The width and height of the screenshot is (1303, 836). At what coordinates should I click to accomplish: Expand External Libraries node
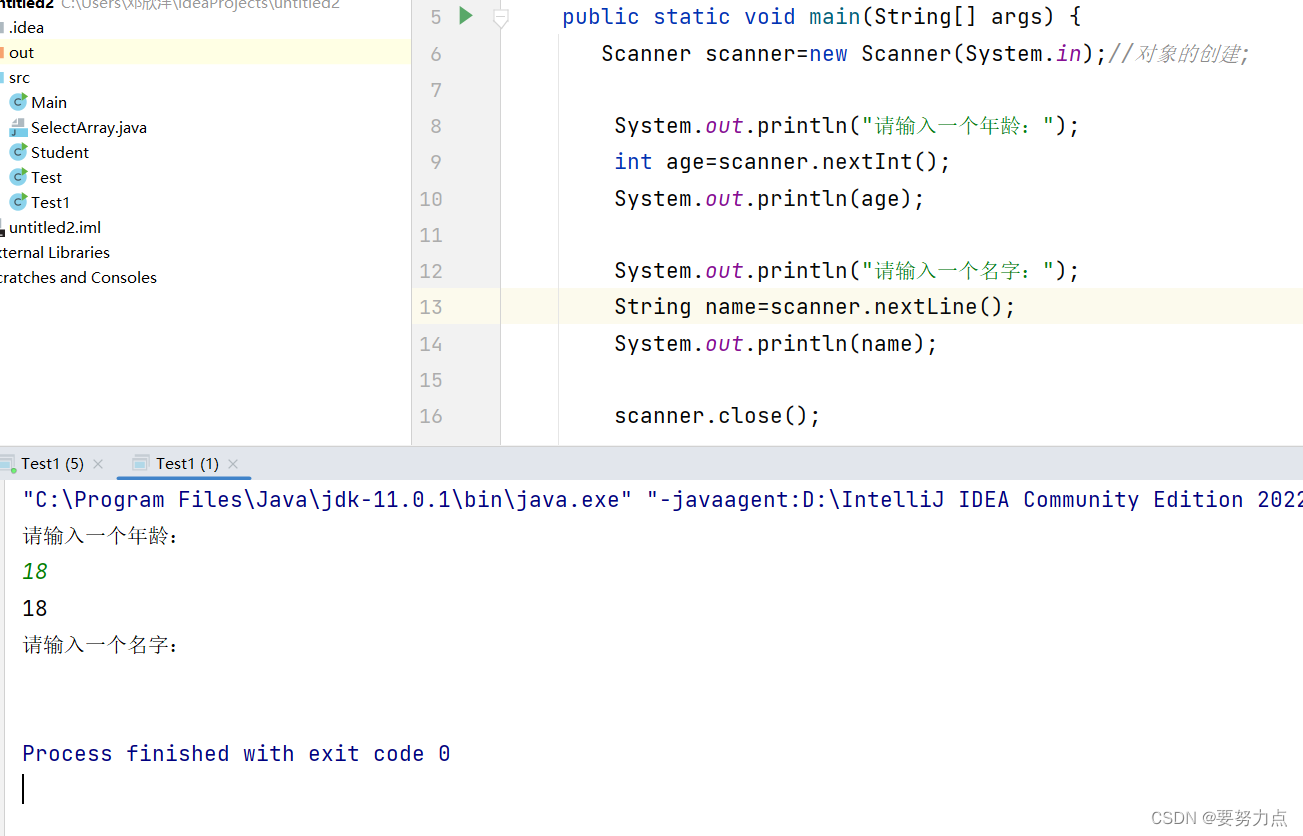pyautogui.click(x=55, y=252)
